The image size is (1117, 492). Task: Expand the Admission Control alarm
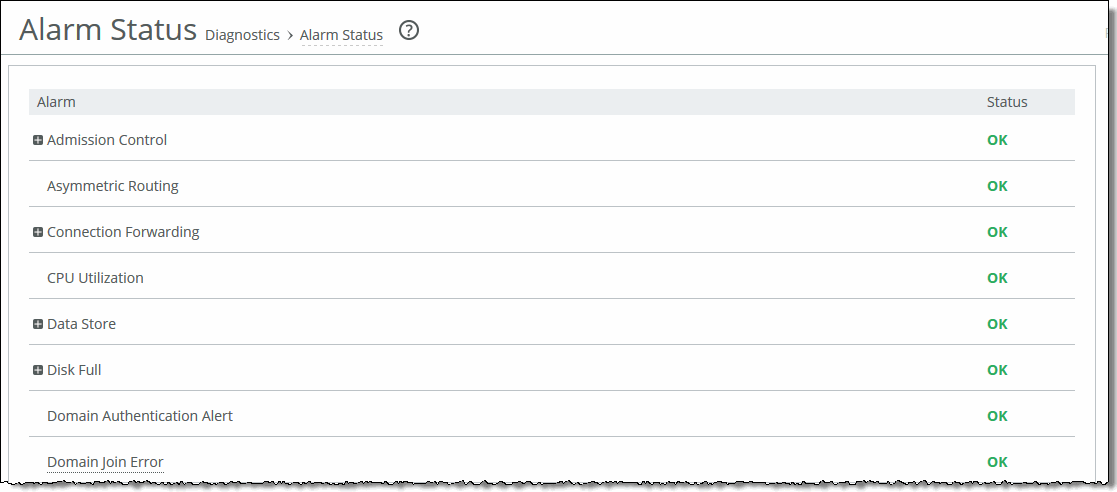pyautogui.click(x=38, y=140)
